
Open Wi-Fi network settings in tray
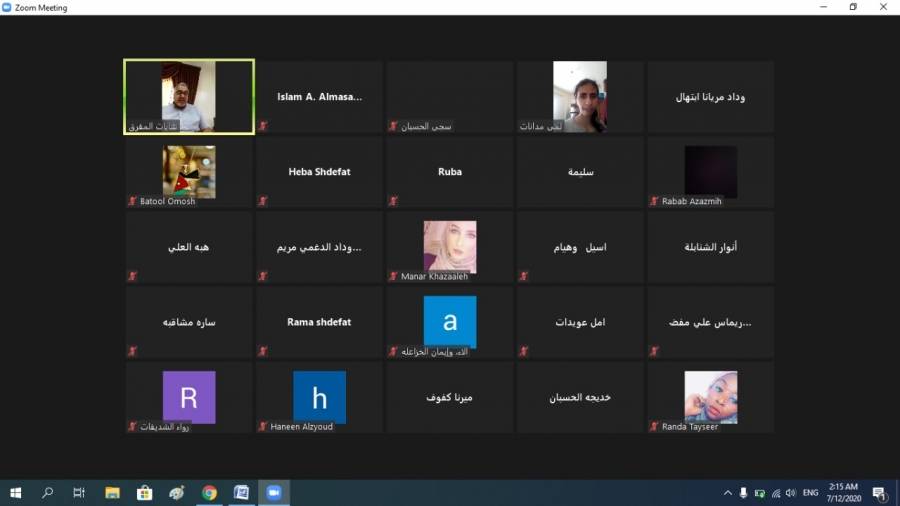coord(776,493)
